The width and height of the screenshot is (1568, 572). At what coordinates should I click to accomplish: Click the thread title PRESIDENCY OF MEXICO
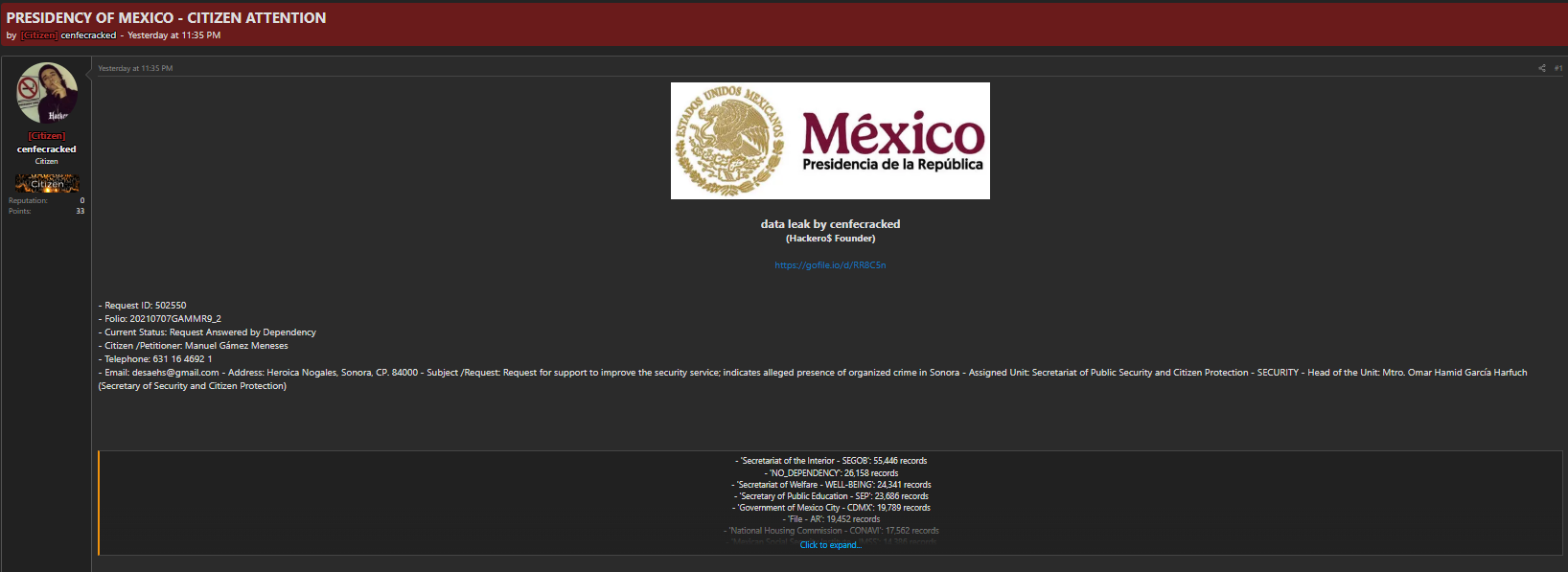pyautogui.click(x=166, y=17)
